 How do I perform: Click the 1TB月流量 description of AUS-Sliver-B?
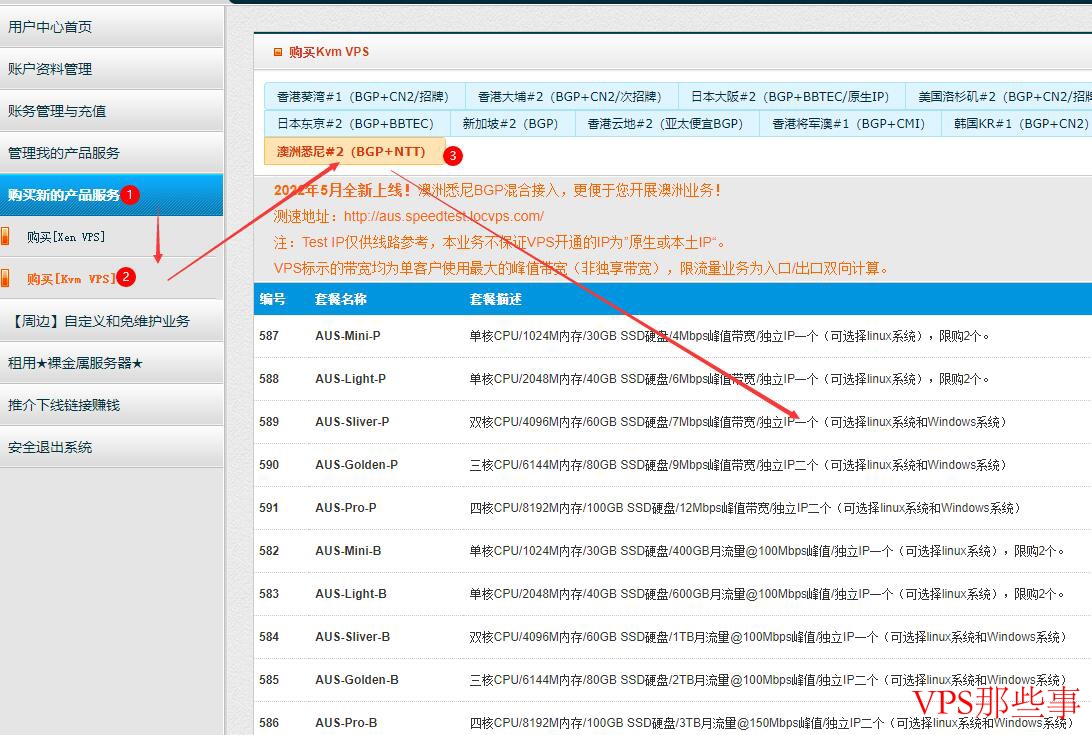point(767,637)
